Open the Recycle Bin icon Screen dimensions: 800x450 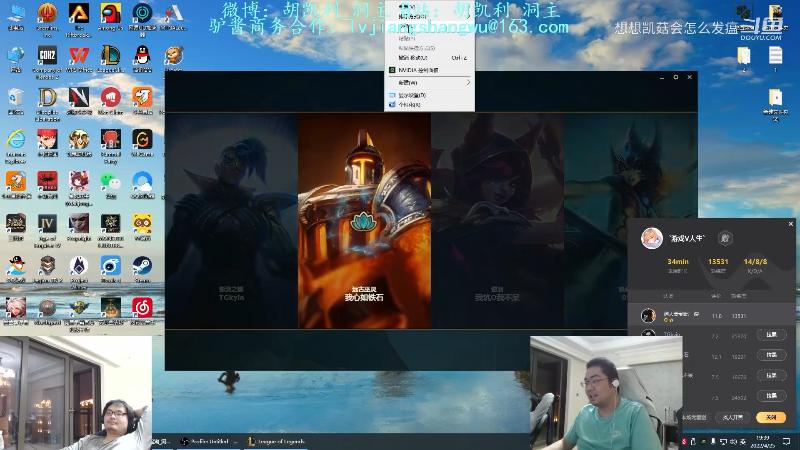click(x=16, y=102)
